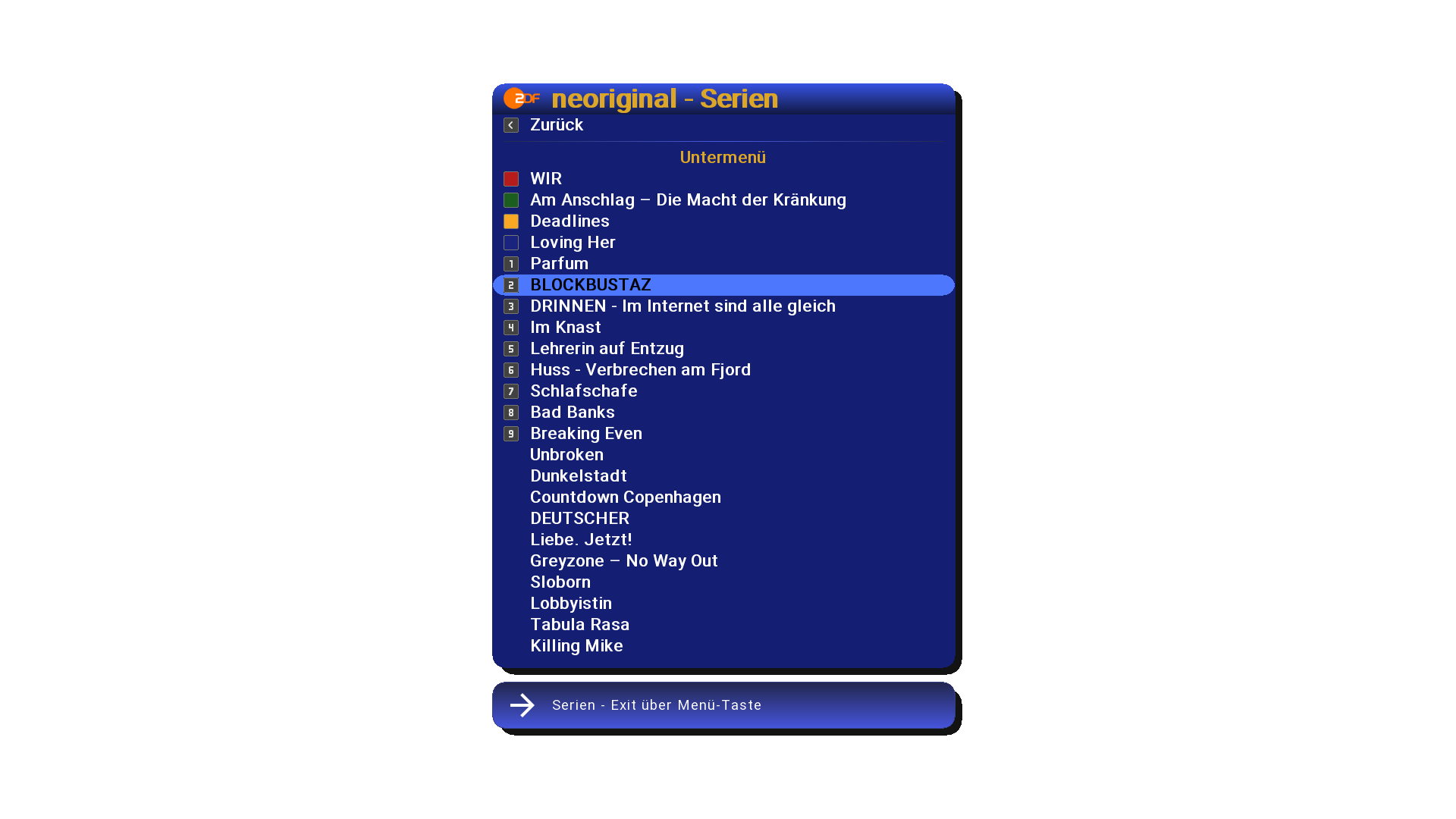Click the number 5 key icon beside Lehrerin auf Entzug

511,349
